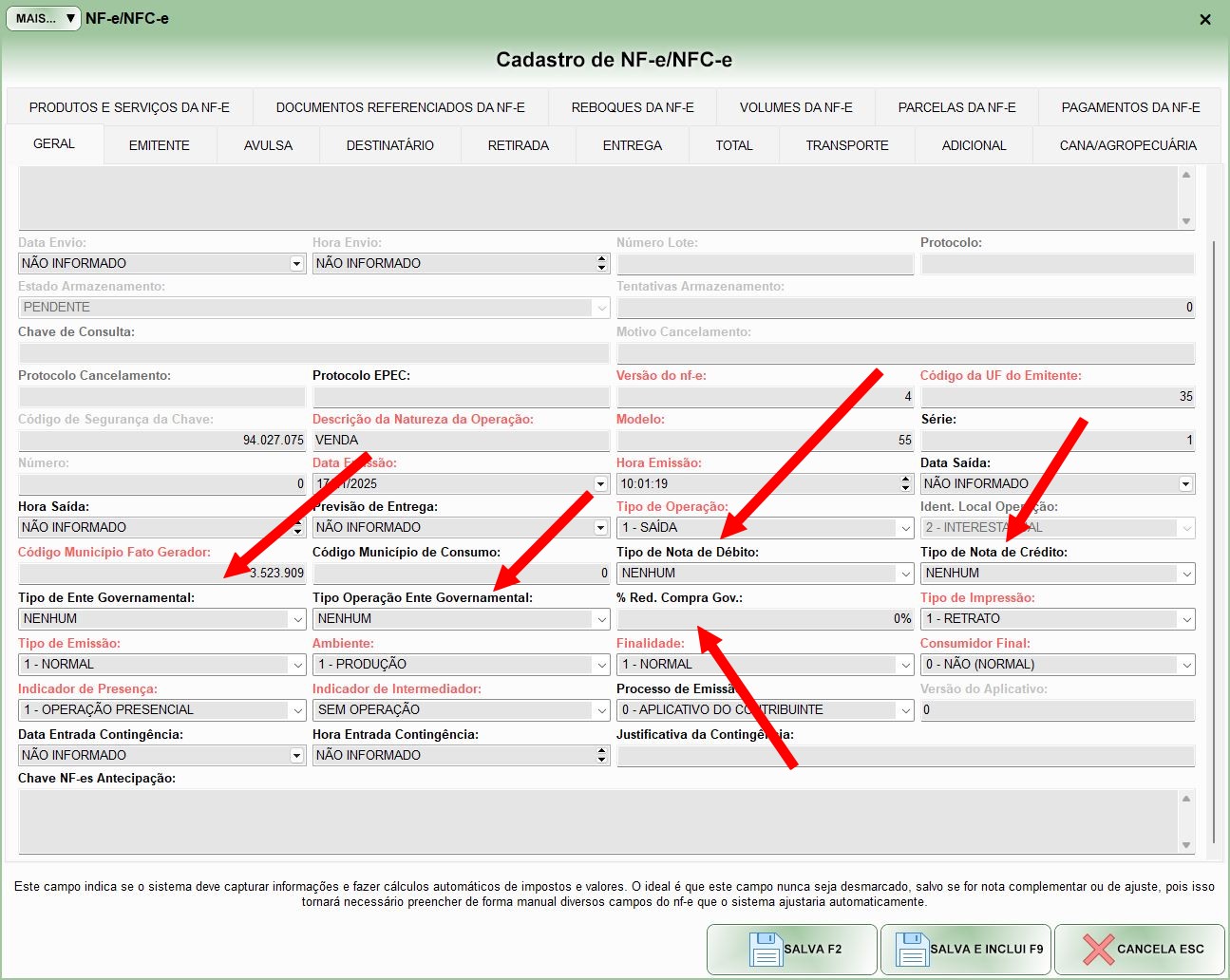Open the PRODUTOS E SERVIÇOS DA NF-E tab
This screenshot has height=980, width=1230.
pos(129,107)
